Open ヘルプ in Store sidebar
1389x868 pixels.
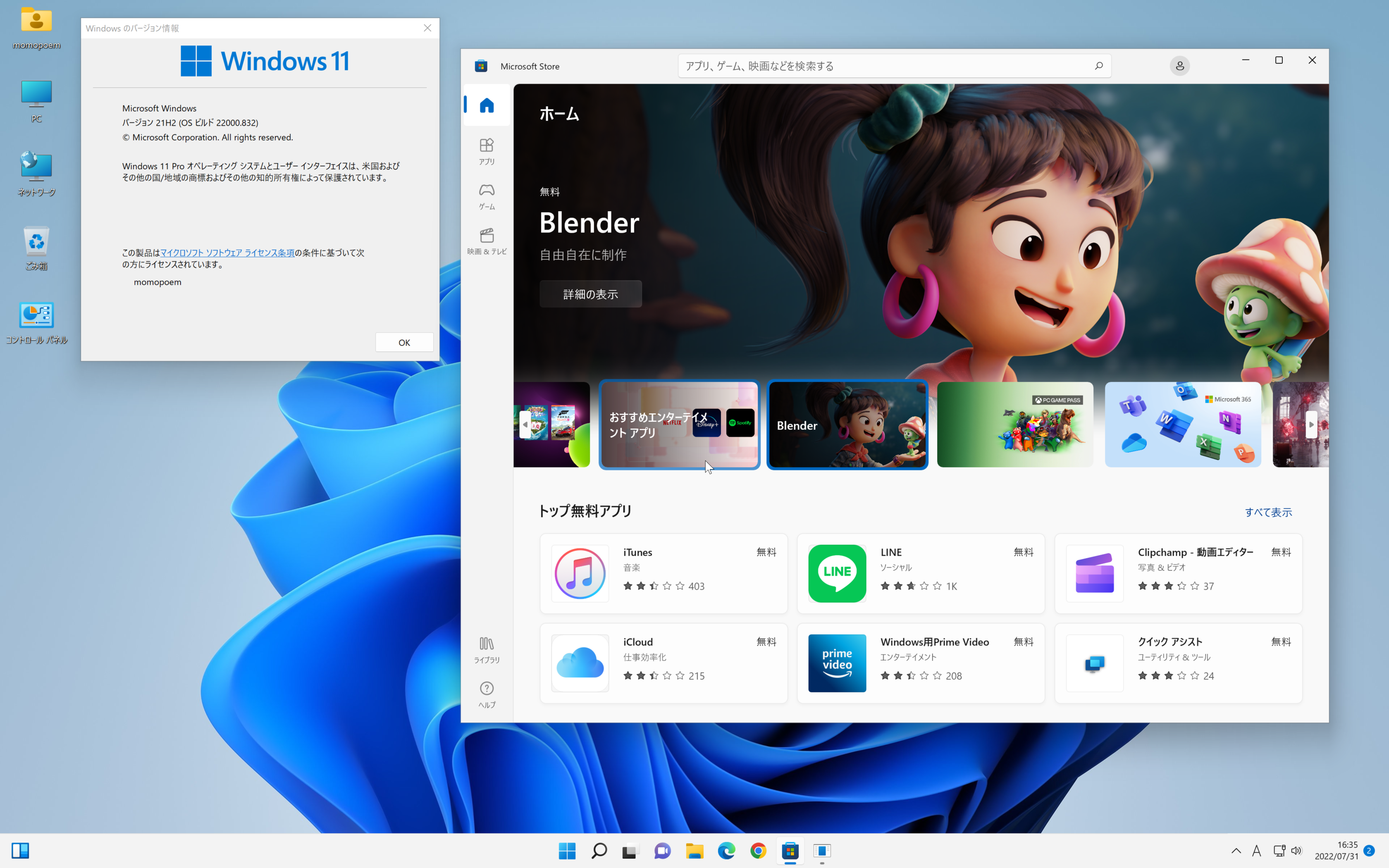(486, 695)
